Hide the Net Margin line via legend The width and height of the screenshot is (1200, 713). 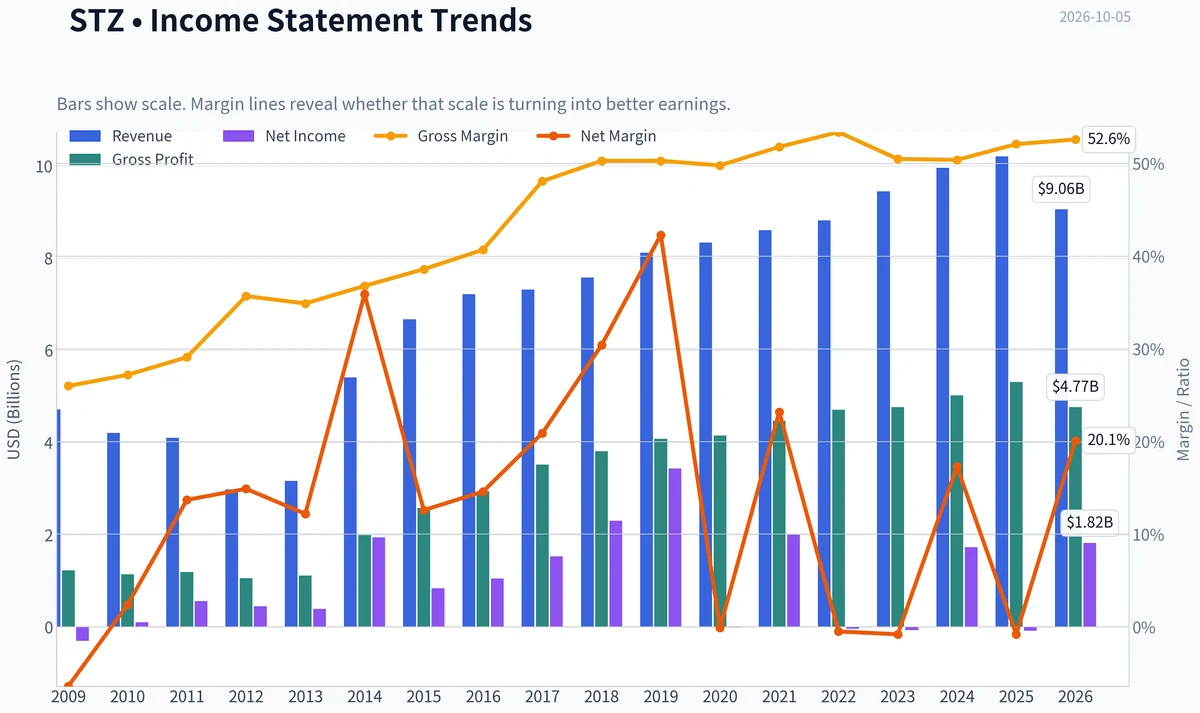596,136
